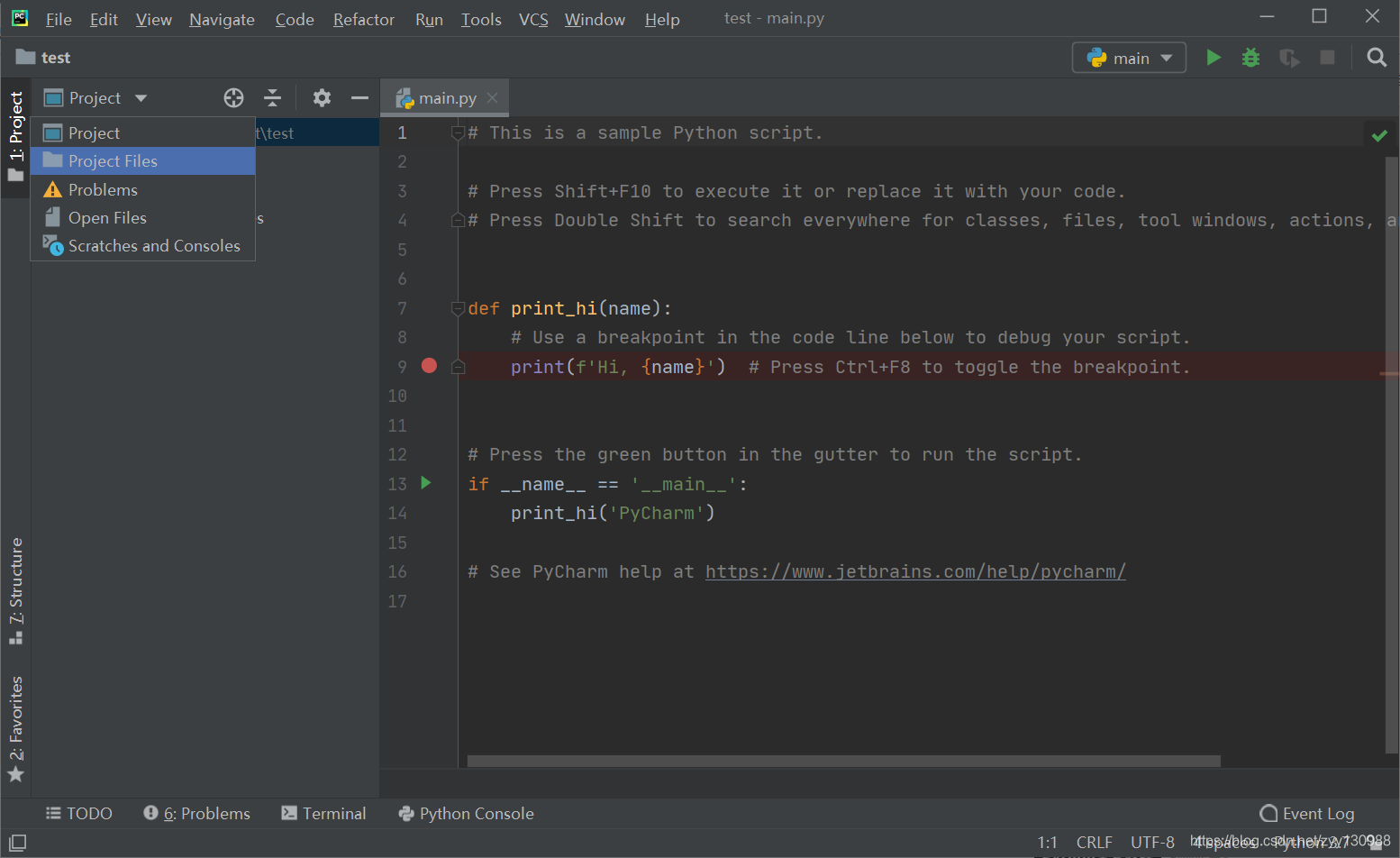Click the test breadcrumb in navigation bar
The height and width of the screenshot is (858, 1400).
pos(43,58)
